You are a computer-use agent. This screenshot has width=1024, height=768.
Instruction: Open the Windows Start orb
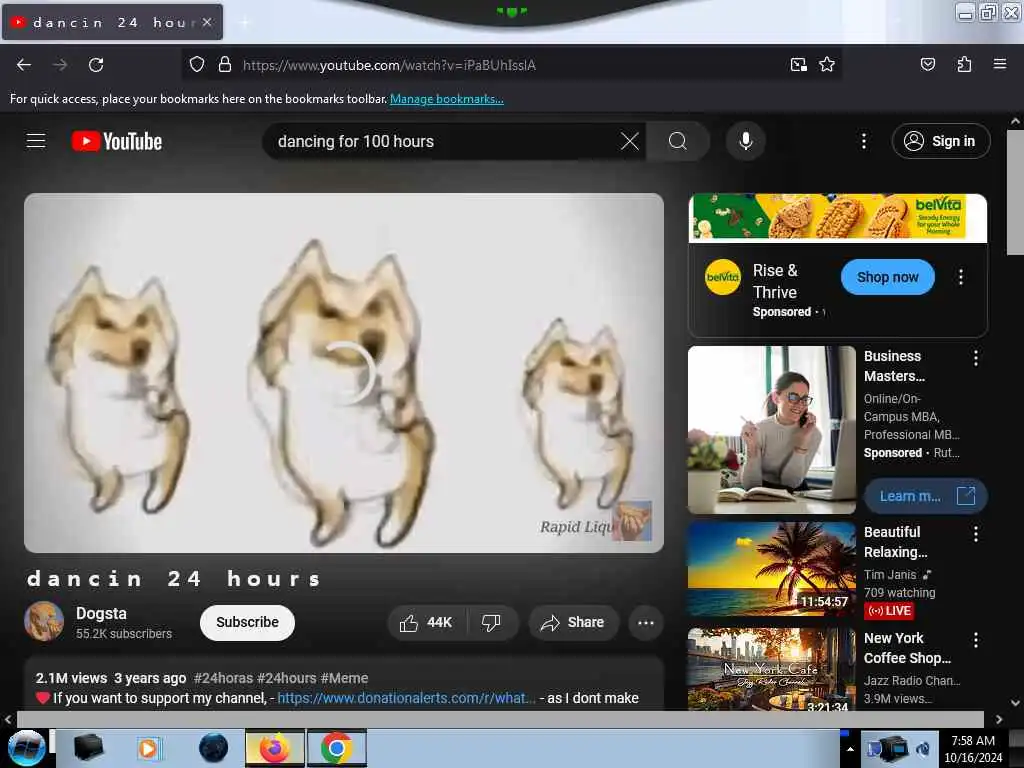(27, 748)
